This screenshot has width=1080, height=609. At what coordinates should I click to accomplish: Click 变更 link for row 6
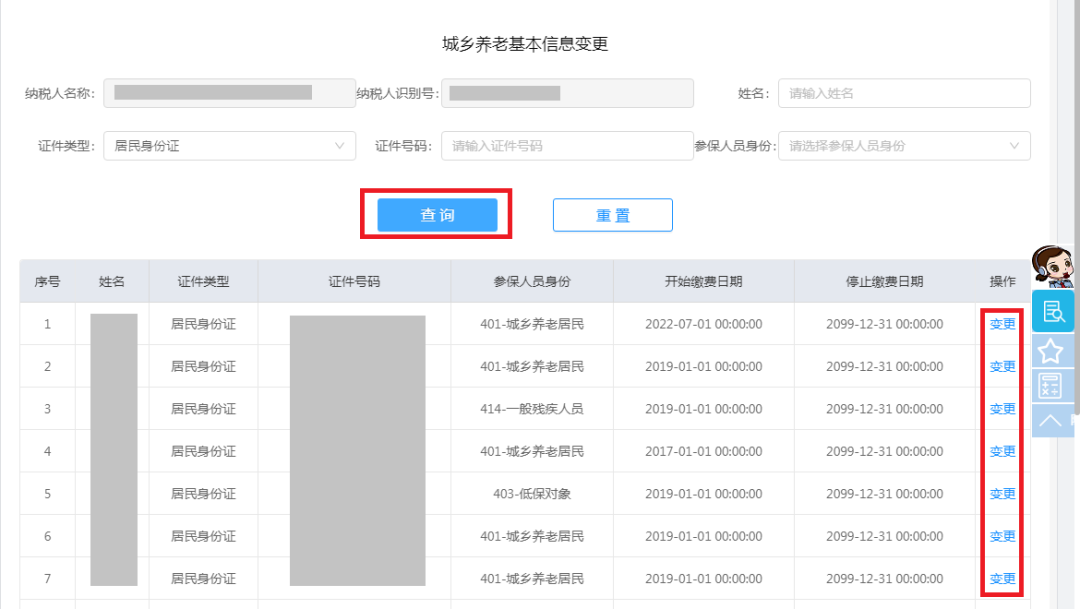tap(1002, 537)
